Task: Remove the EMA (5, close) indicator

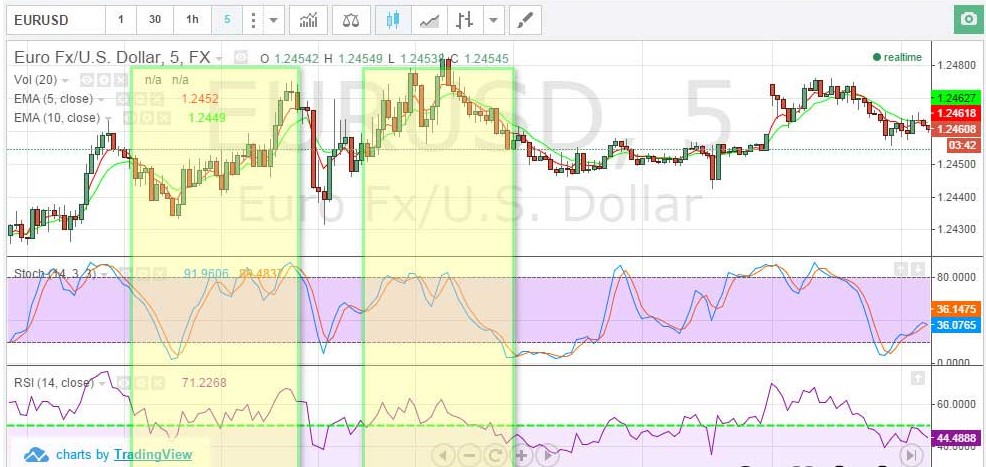Action: [155, 99]
